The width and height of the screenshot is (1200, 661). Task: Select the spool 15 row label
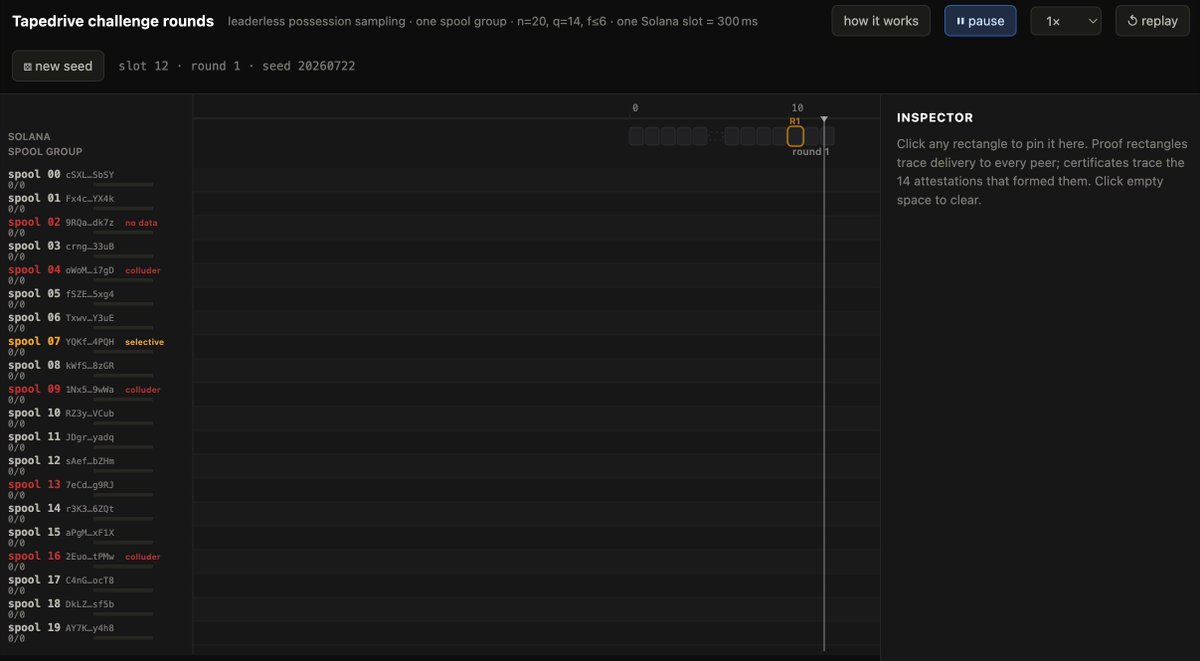click(x=34, y=532)
